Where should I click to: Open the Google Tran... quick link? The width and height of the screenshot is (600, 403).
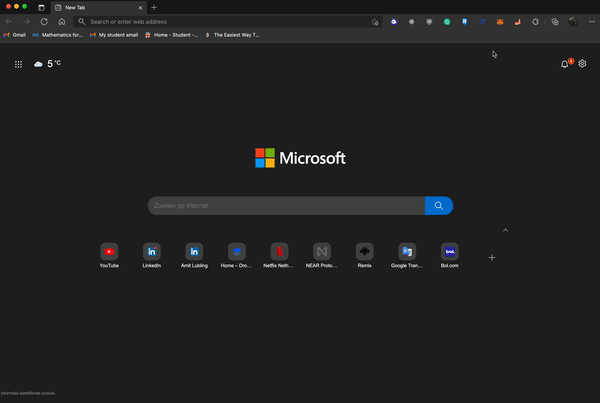click(407, 255)
